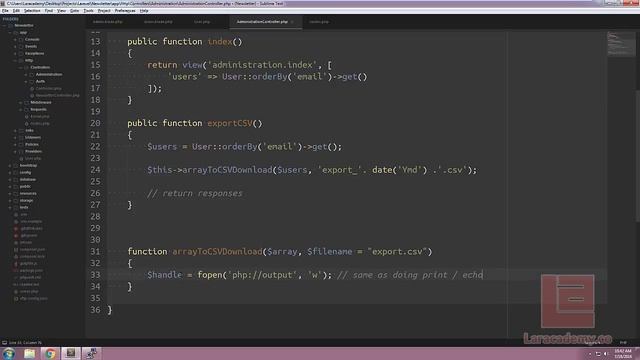The image size is (640, 360).
Task: Select the Requests folder
Action: [38, 109]
